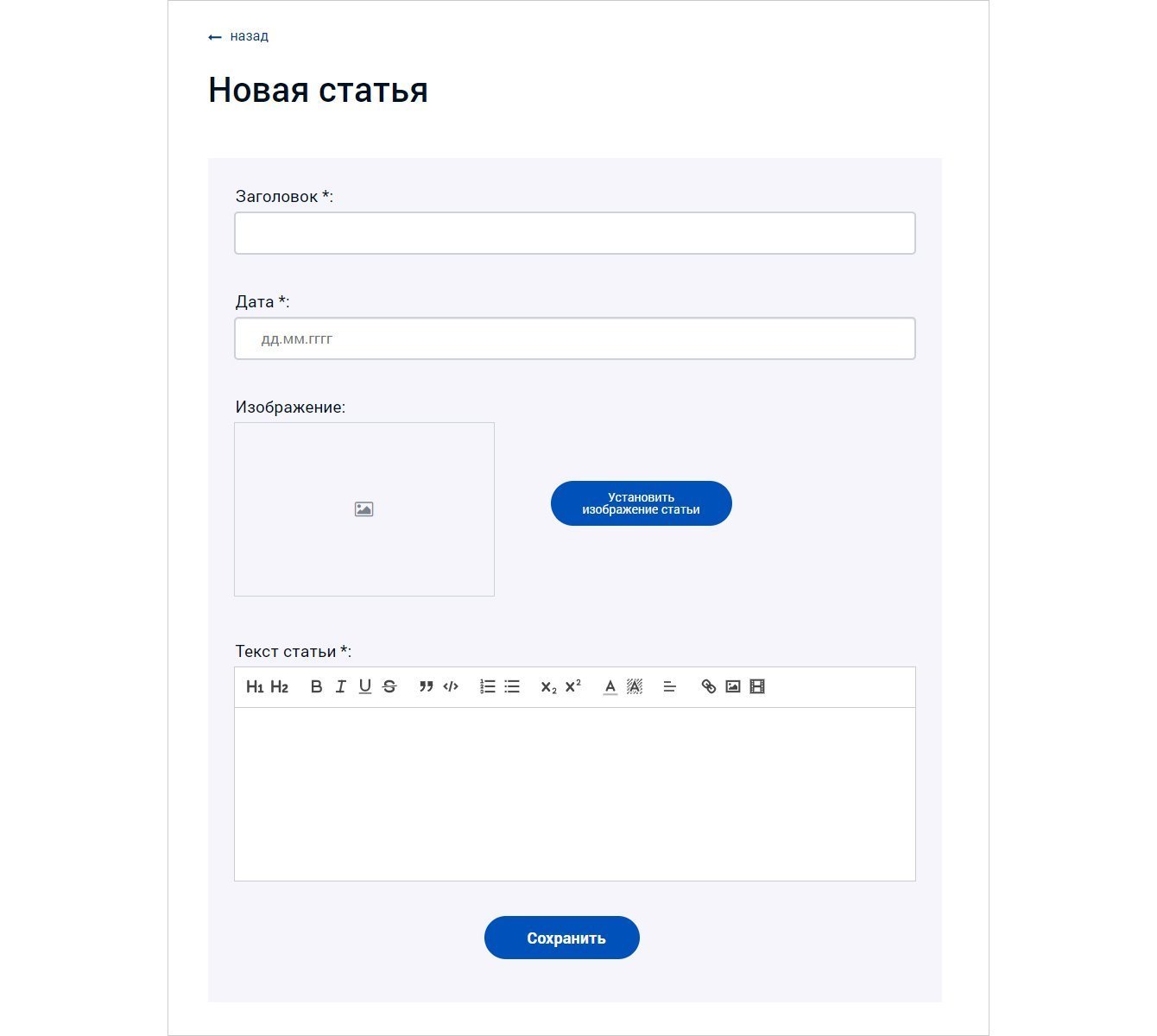Insert a video via film icon
1157x1036 pixels.
click(757, 687)
